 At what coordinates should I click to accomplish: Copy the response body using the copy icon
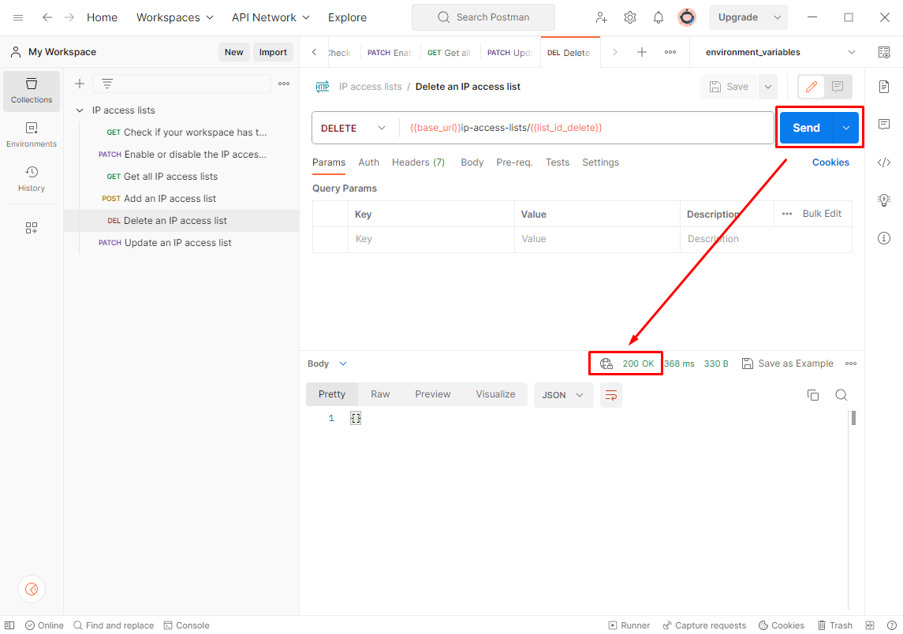point(813,395)
